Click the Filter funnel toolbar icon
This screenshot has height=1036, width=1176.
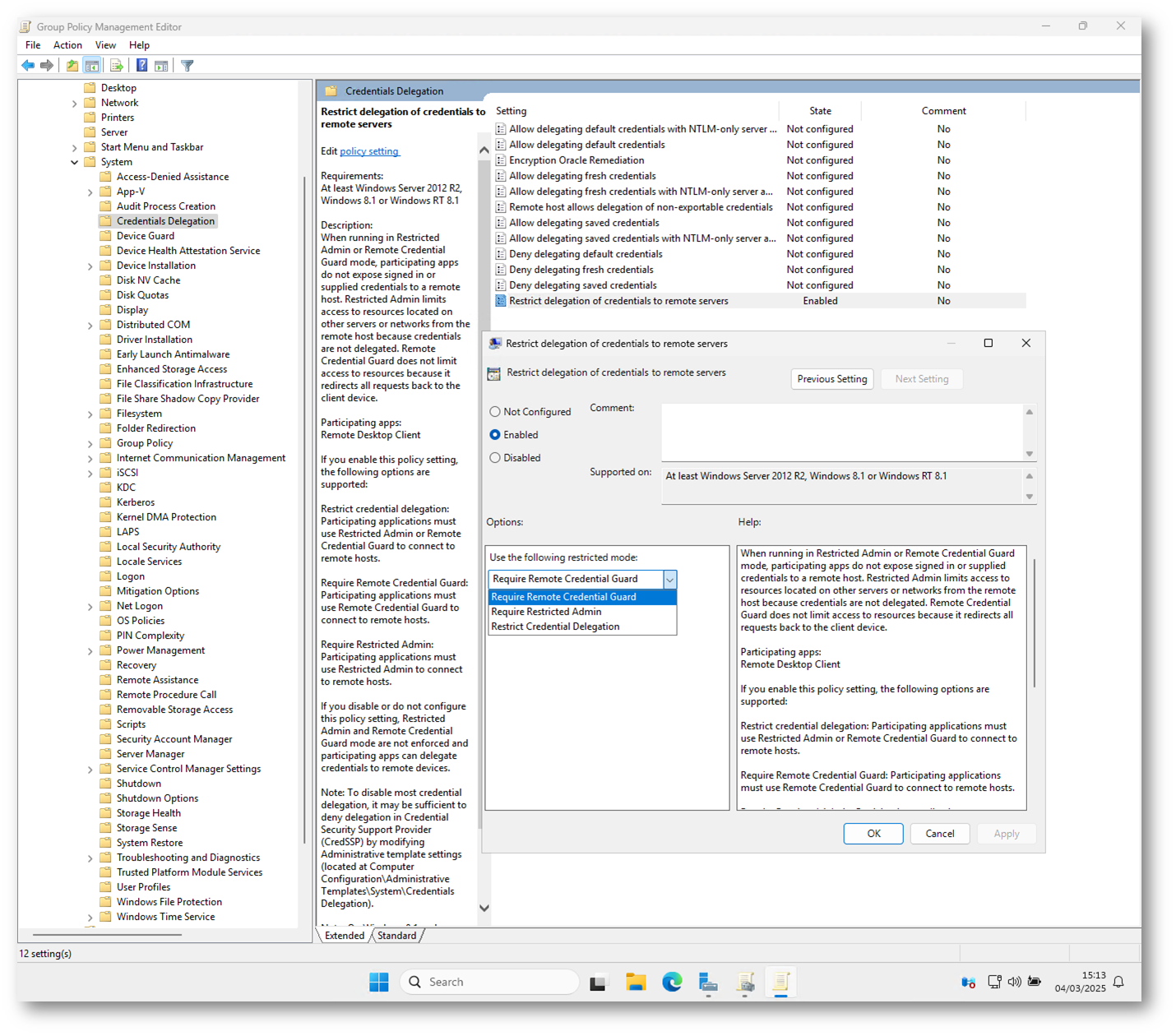tap(188, 66)
